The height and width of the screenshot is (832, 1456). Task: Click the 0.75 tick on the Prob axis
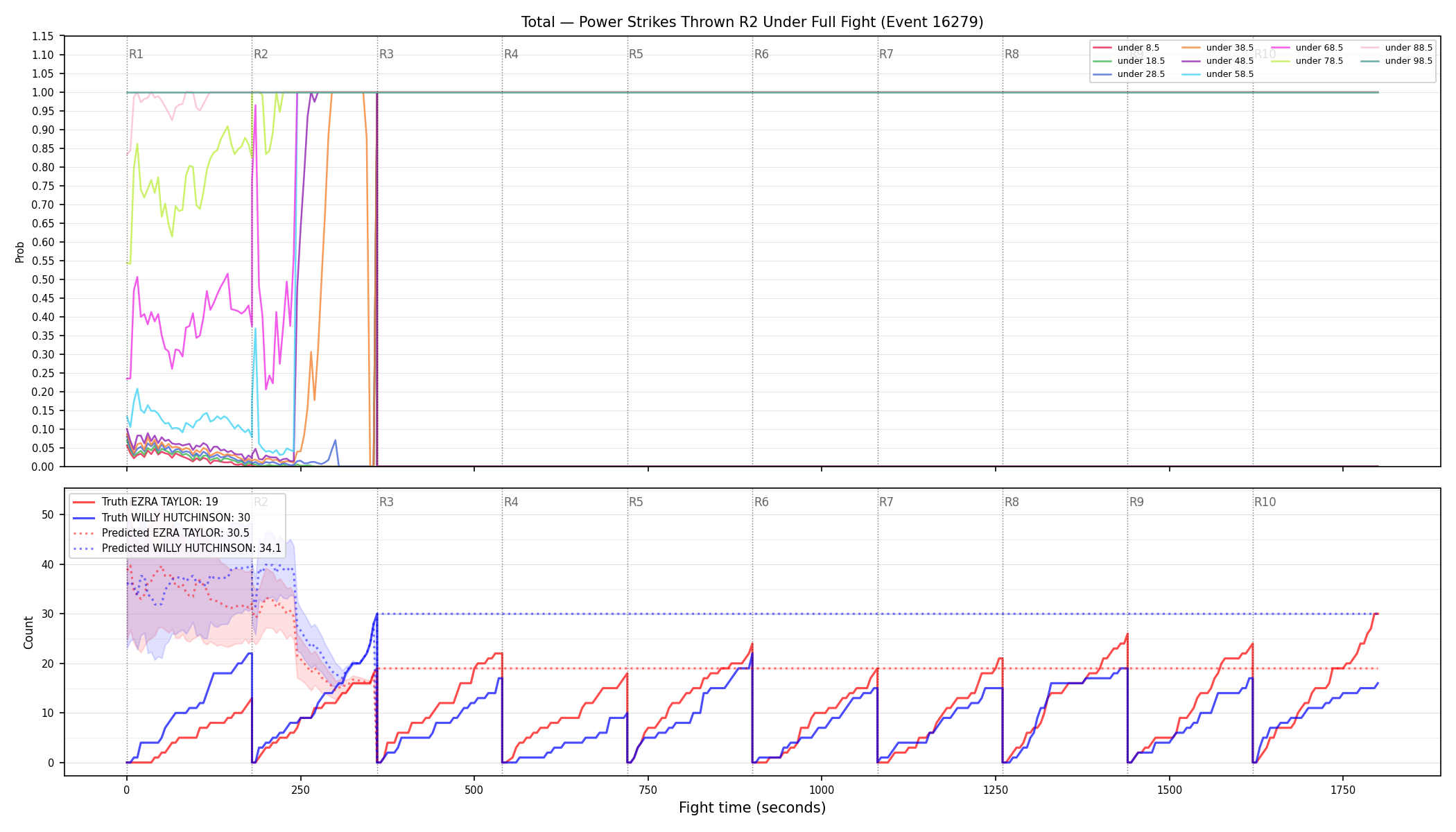43,186
